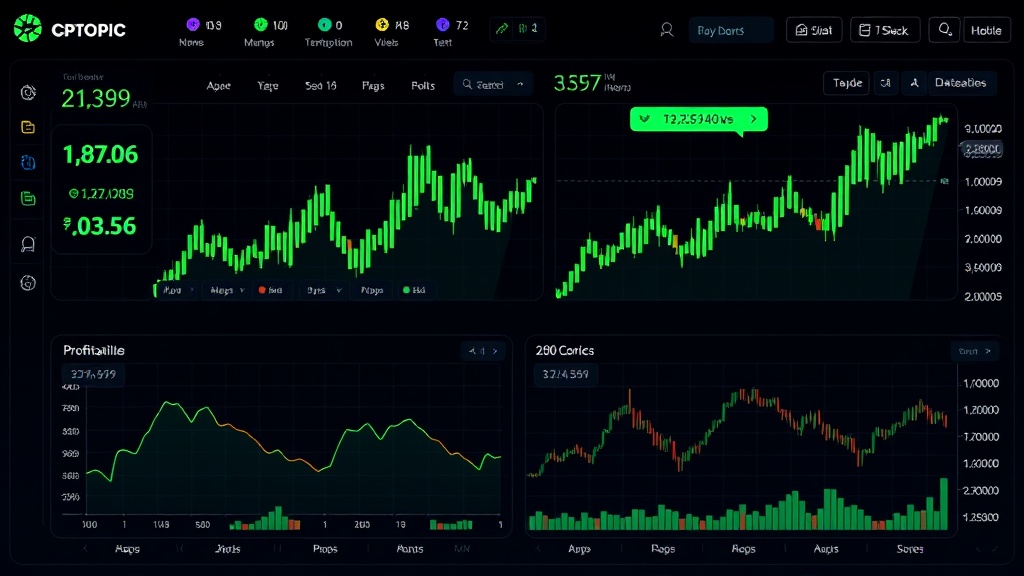Click the highlighted price label on right axis

tap(982, 149)
